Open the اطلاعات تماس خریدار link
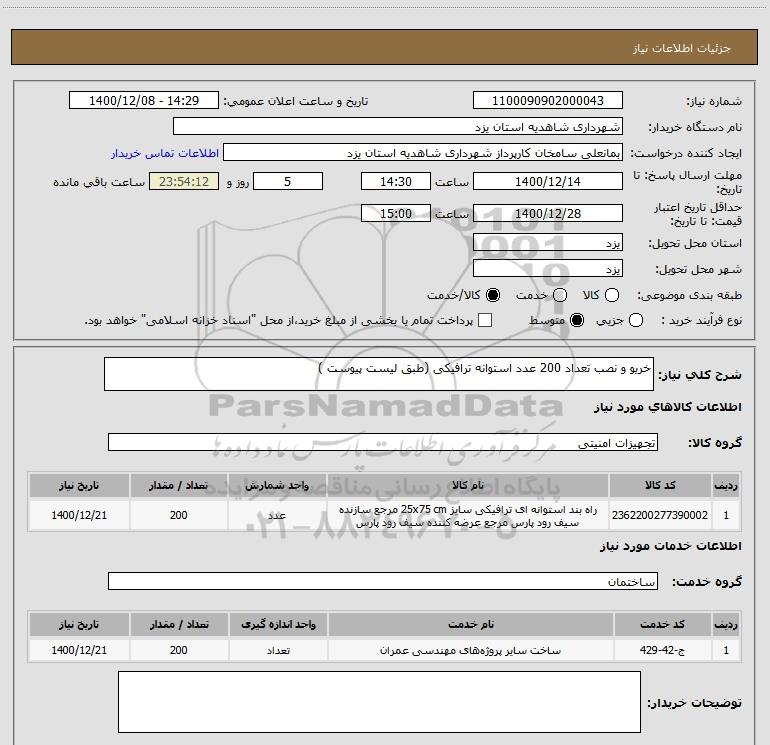Screen dimensions: 770x745 coord(165,153)
